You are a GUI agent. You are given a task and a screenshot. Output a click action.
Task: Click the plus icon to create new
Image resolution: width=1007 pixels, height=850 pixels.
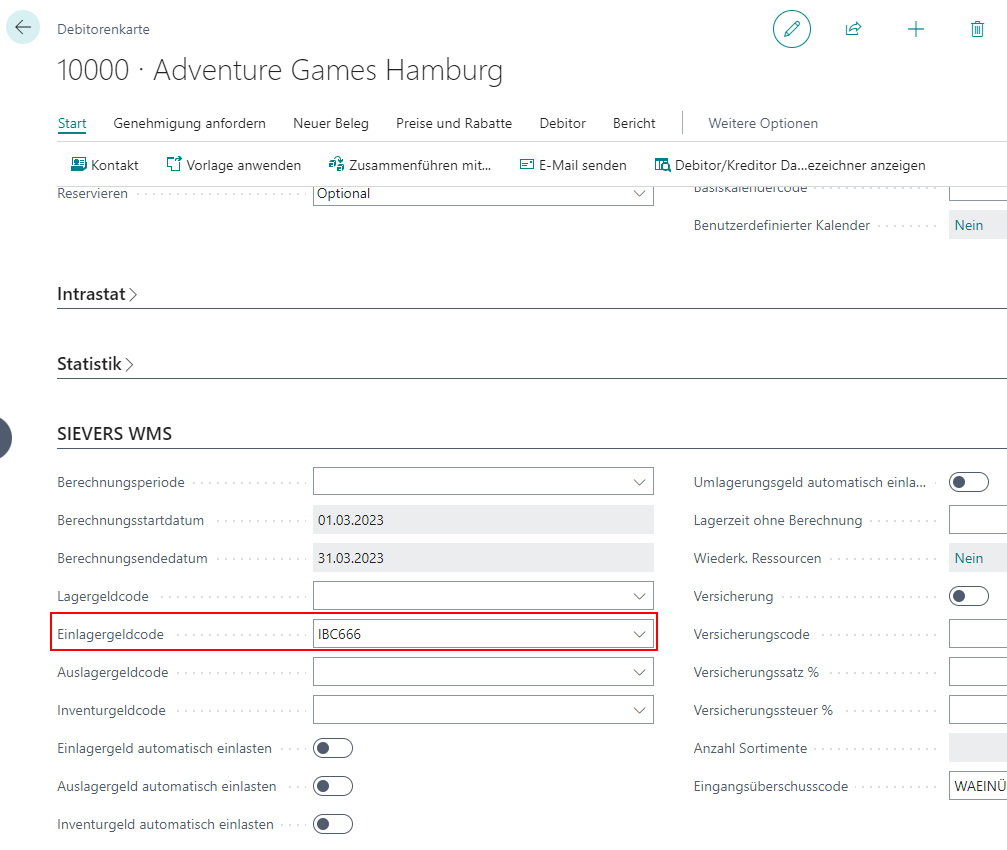coord(915,29)
